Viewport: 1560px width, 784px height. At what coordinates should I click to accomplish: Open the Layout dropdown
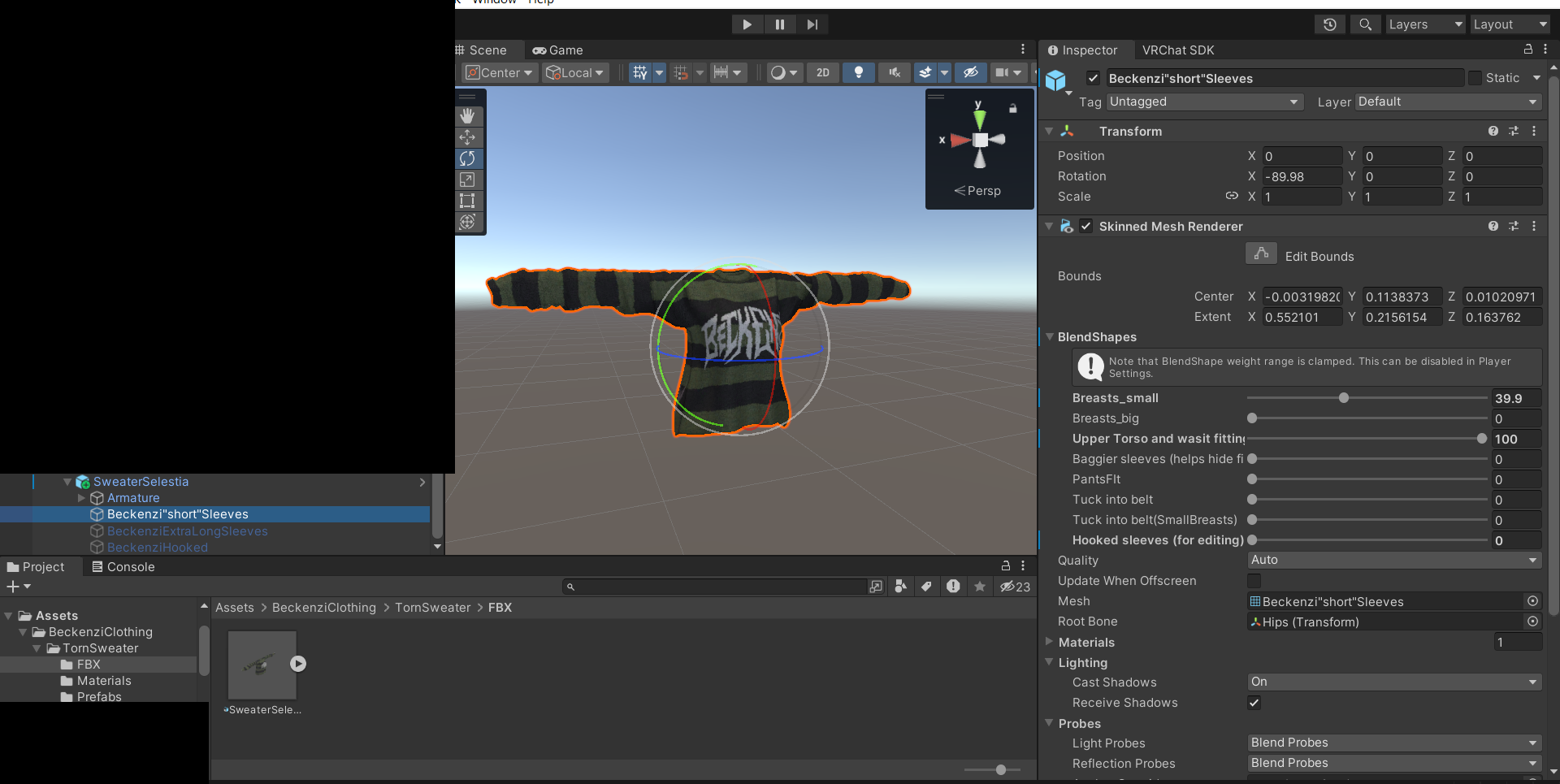(1511, 24)
